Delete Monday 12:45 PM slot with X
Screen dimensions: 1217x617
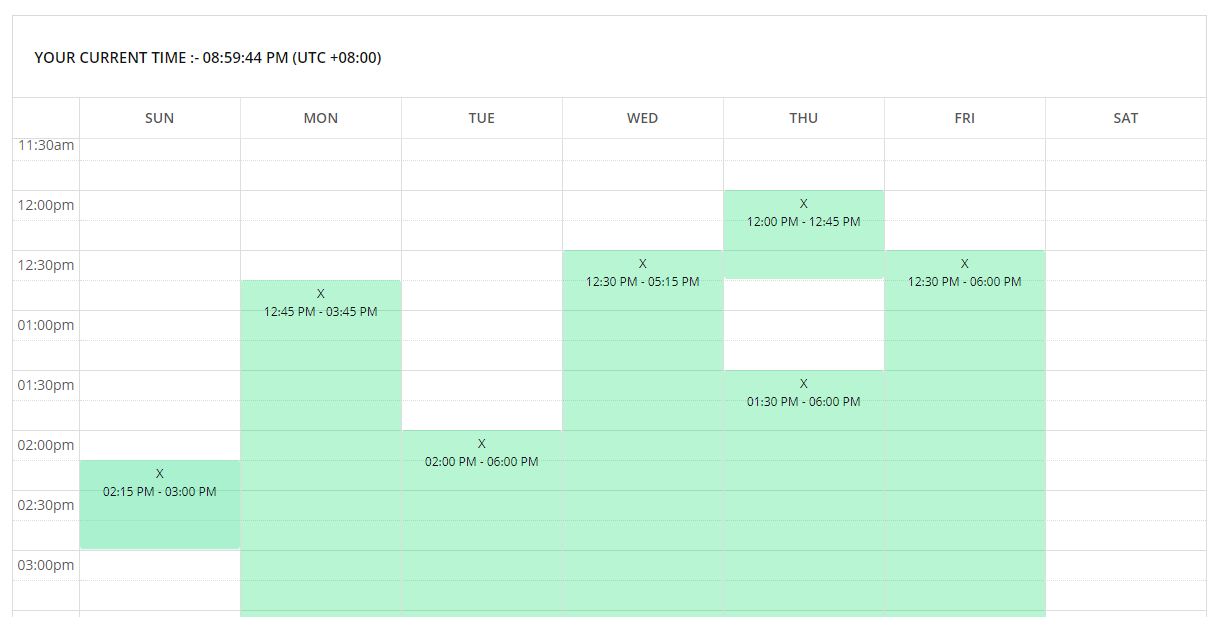coord(321,294)
